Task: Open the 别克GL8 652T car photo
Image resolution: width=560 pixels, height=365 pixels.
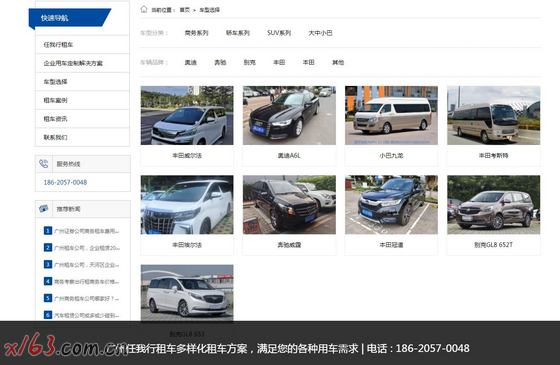Action: (x=494, y=205)
